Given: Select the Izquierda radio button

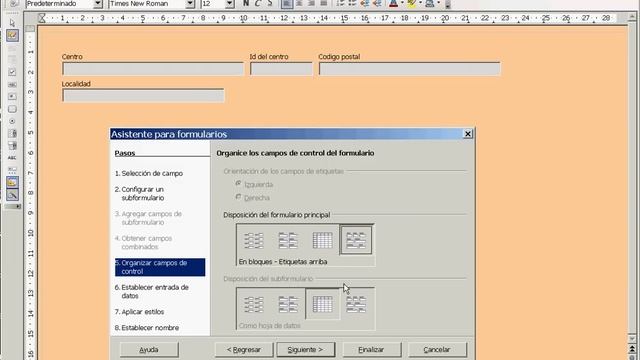Looking at the screenshot, I should click(238, 184).
